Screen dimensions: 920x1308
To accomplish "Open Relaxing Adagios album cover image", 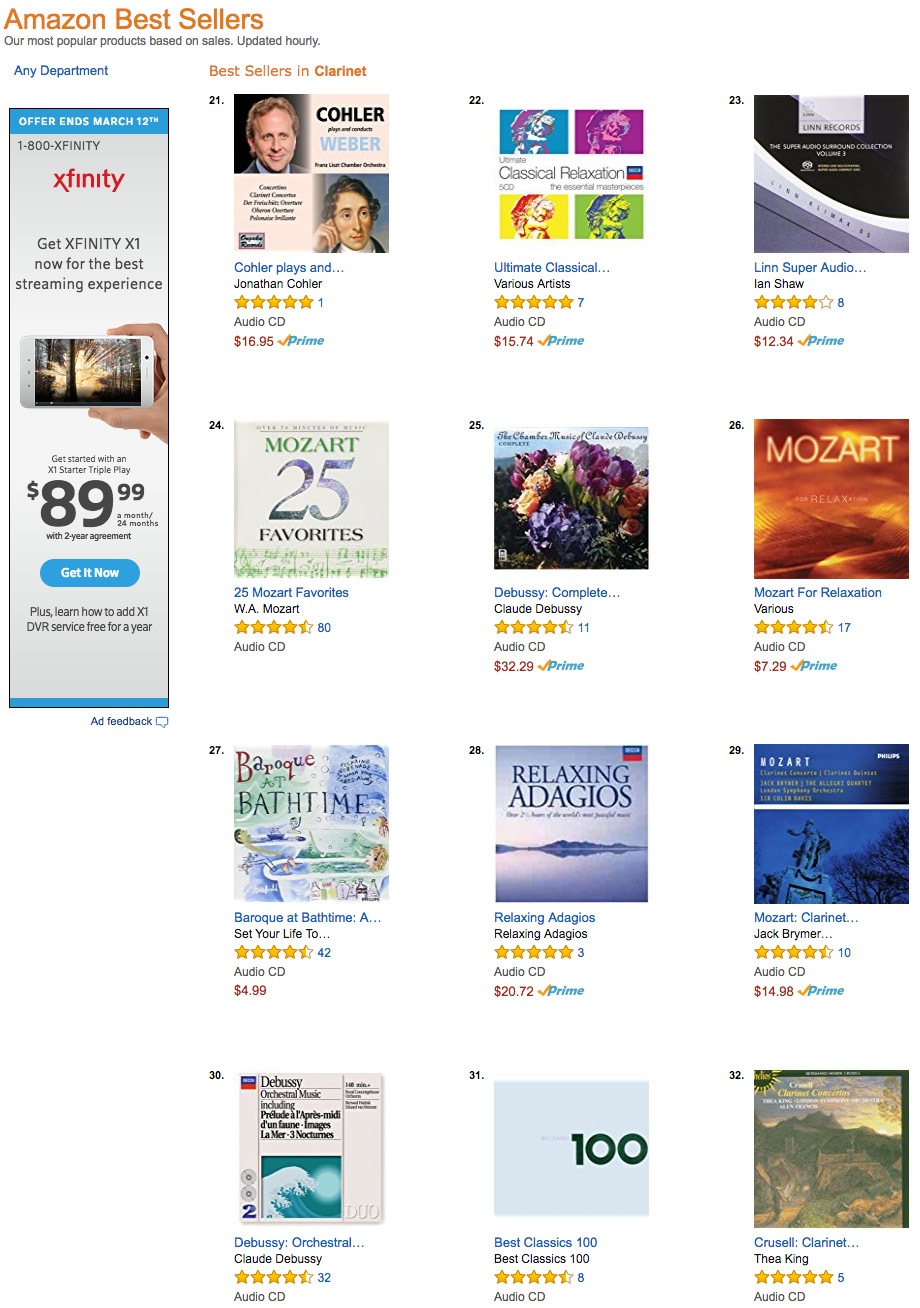I will pyautogui.click(x=571, y=824).
